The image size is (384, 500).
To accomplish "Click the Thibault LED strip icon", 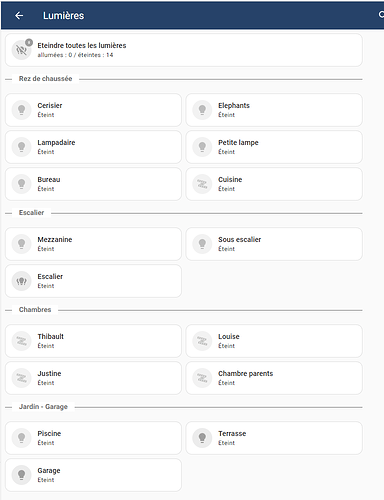I will click(22, 341).
